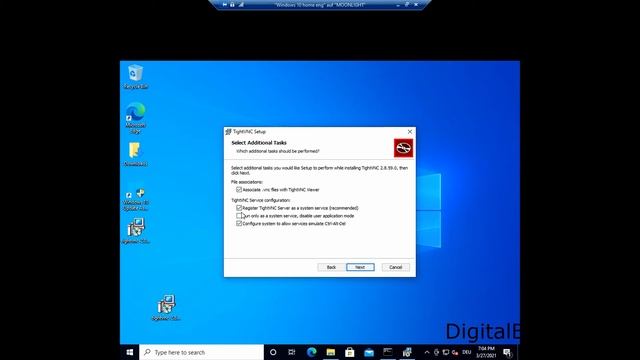Click the restore button on the session connection bar
This screenshot has width=640, height=360.
point(407,4)
